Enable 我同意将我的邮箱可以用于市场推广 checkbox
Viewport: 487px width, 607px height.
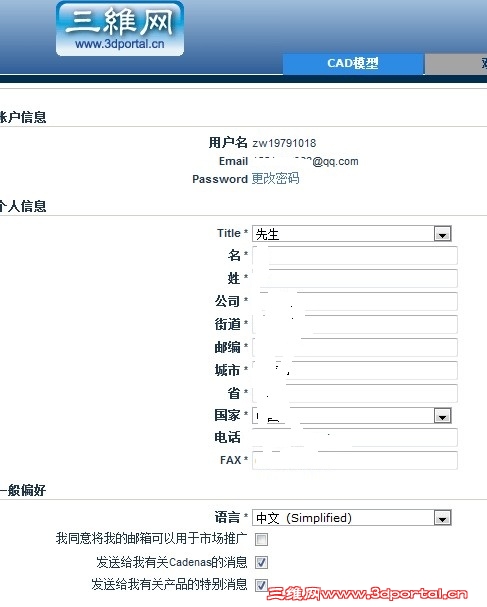(x=261, y=539)
